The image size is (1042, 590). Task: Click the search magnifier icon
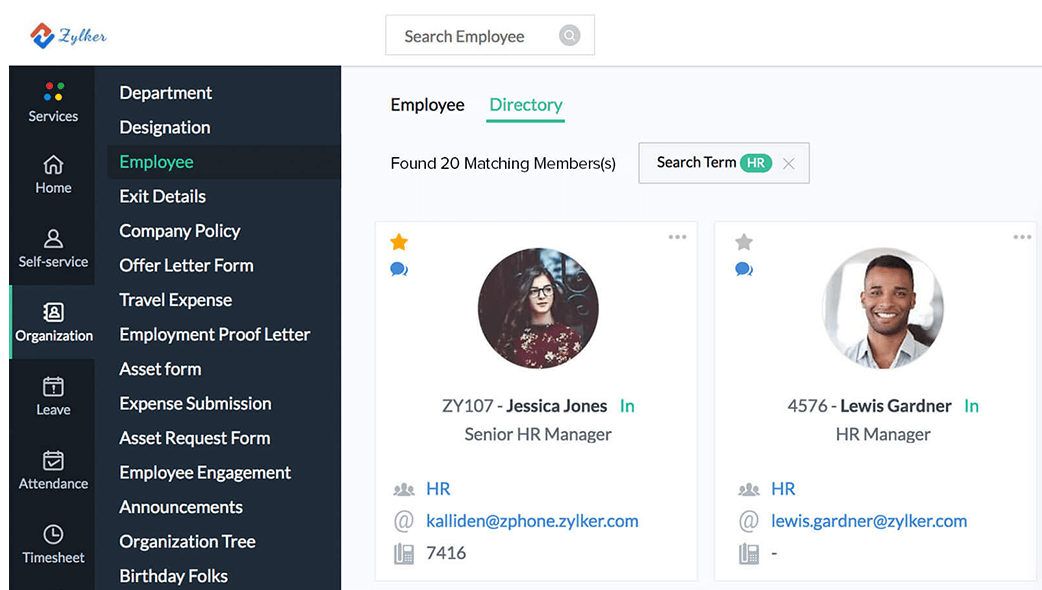coord(569,36)
